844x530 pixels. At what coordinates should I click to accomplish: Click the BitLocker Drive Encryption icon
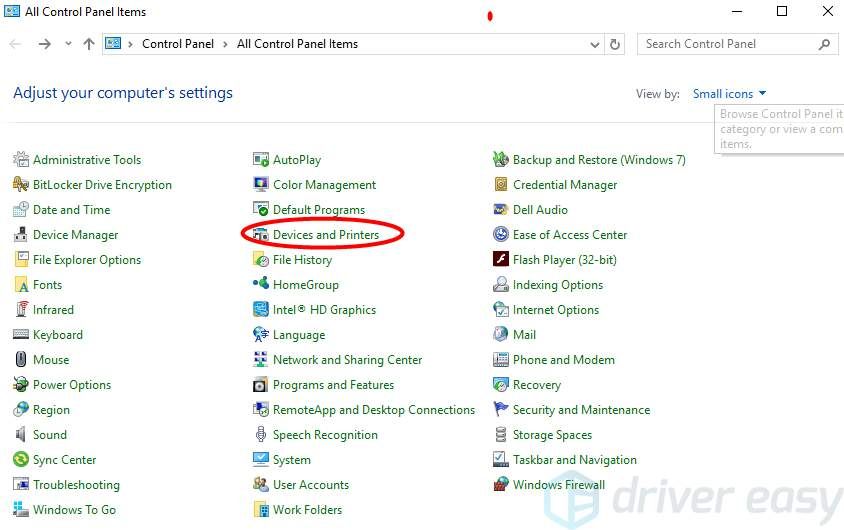[21, 185]
